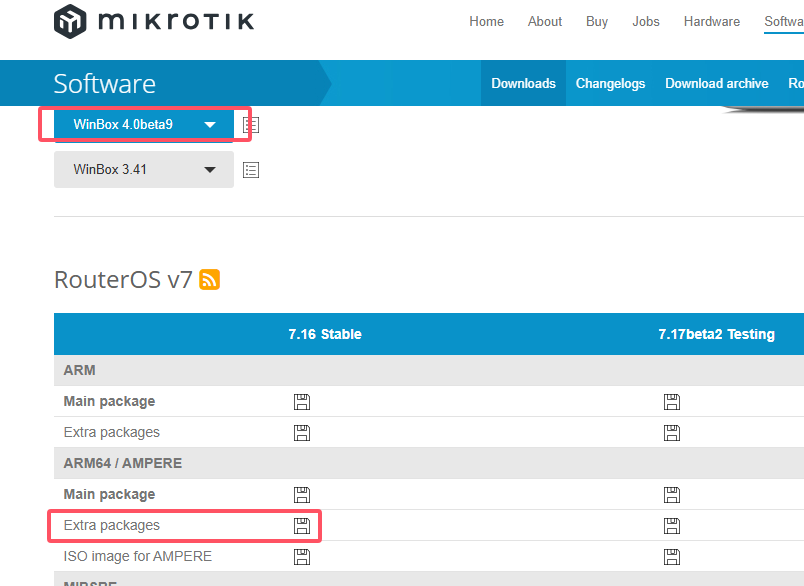The width and height of the screenshot is (804, 586).
Task: Switch to the Changelogs tab
Action: pos(610,83)
